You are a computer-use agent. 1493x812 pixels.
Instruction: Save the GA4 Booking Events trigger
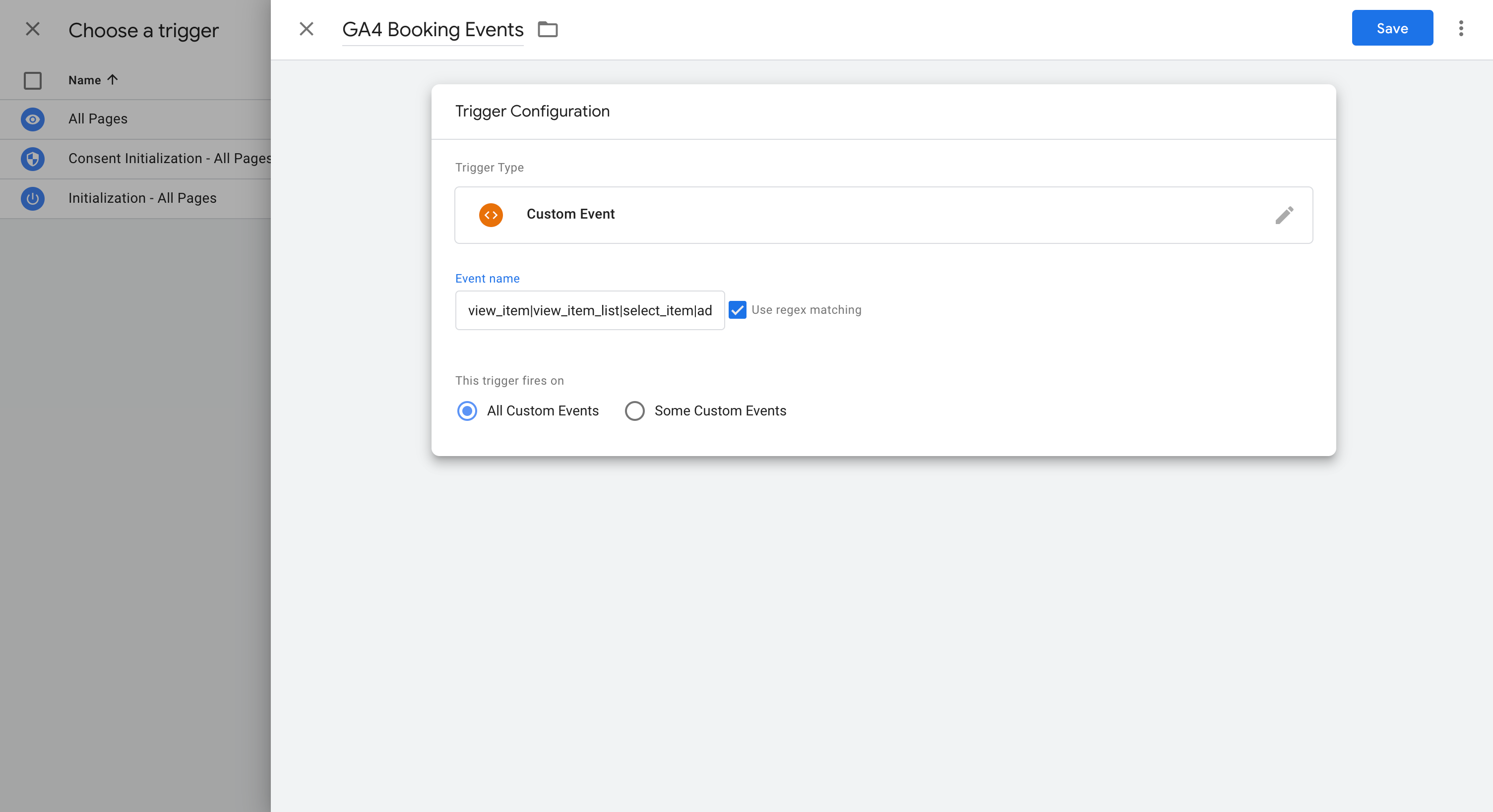click(x=1392, y=28)
